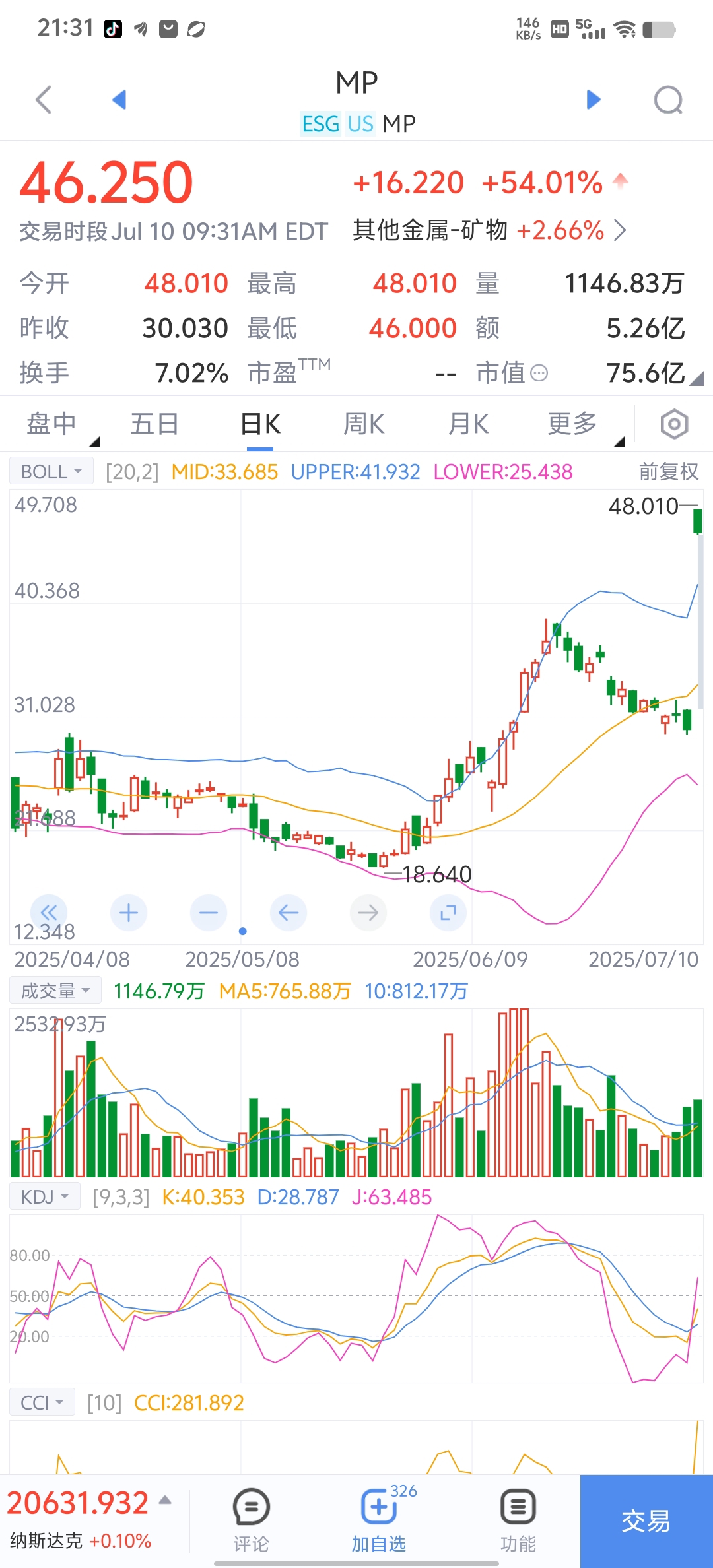Zoom in chart with plus button
The image size is (713, 1568).
pos(129,913)
